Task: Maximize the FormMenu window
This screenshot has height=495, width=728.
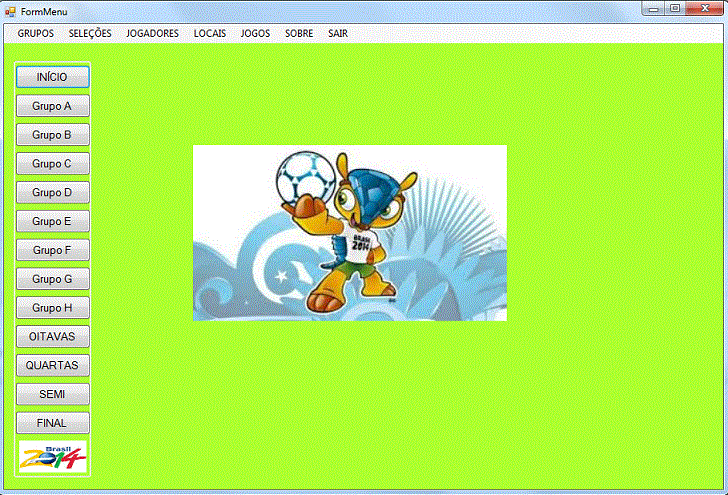Action: pos(675,8)
